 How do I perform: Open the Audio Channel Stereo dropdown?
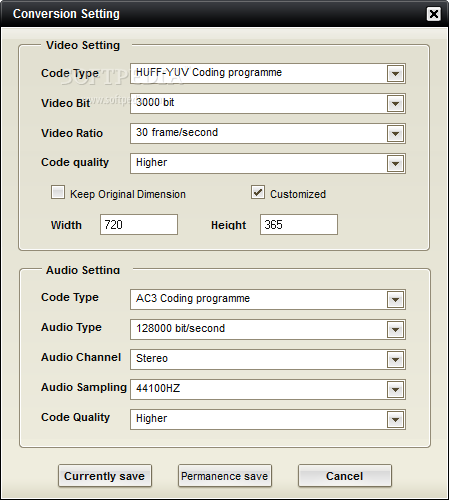click(x=395, y=360)
